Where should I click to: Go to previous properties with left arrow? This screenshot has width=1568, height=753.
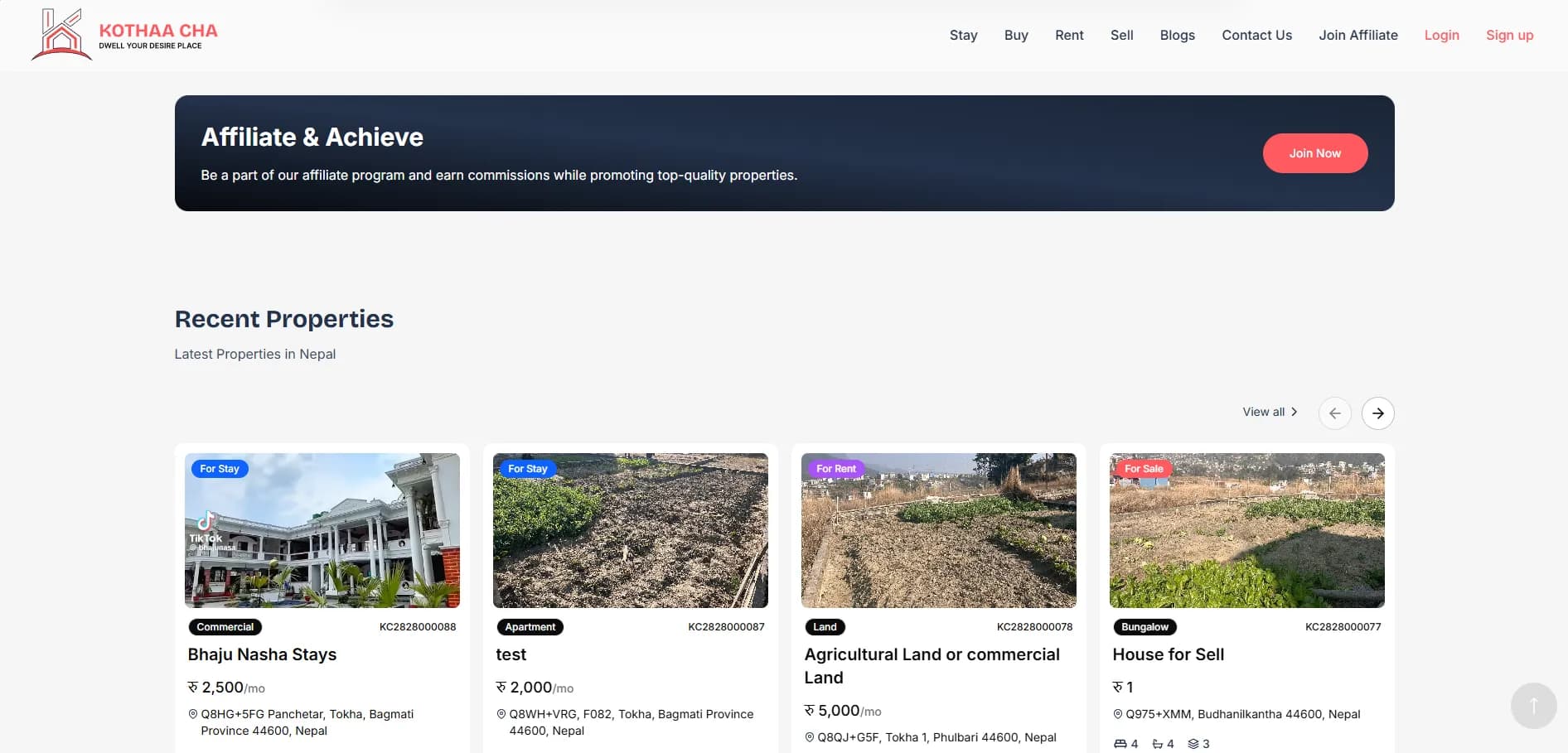pyautogui.click(x=1334, y=413)
